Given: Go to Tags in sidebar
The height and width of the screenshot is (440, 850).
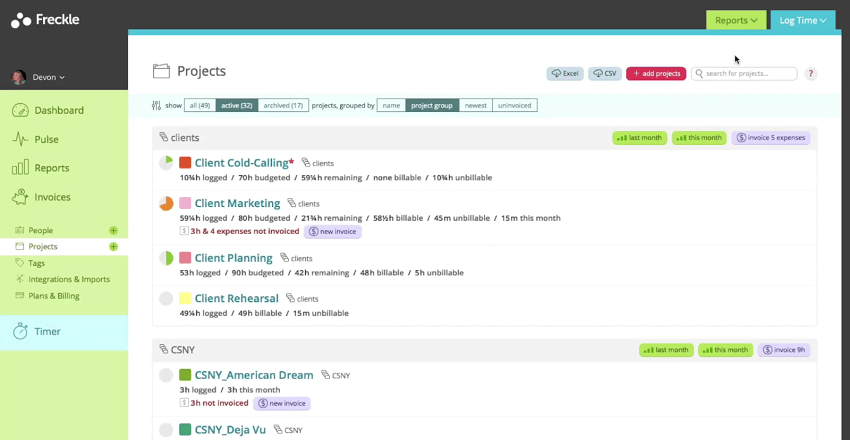Looking at the screenshot, I should (x=37, y=263).
